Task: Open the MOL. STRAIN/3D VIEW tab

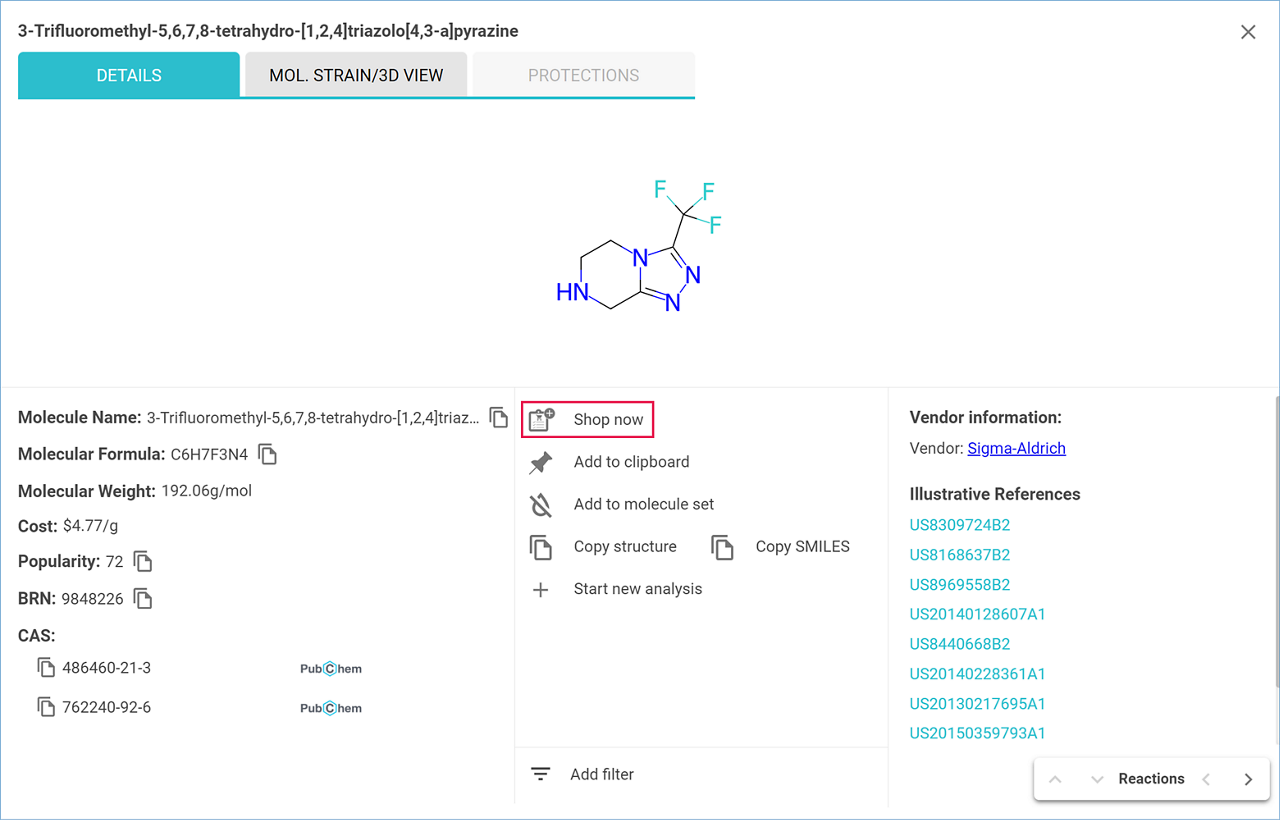Action: point(356,75)
